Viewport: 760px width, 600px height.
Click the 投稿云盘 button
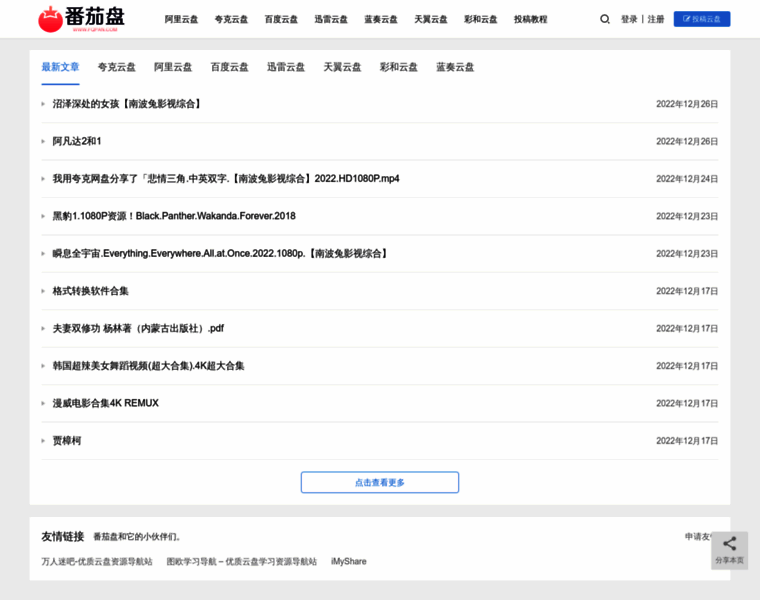pos(701,19)
